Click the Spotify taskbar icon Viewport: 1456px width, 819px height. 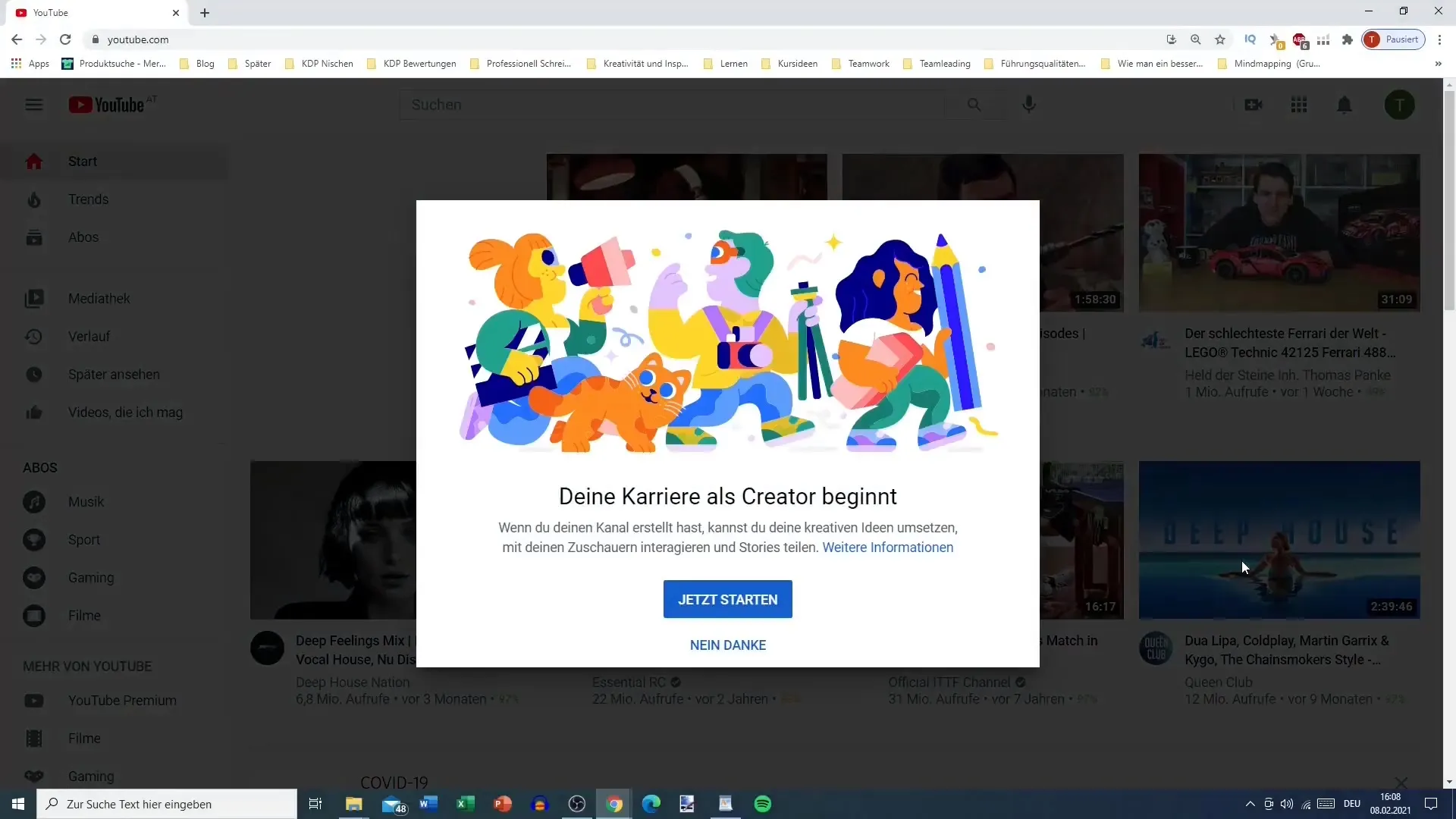pyautogui.click(x=763, y=803)
